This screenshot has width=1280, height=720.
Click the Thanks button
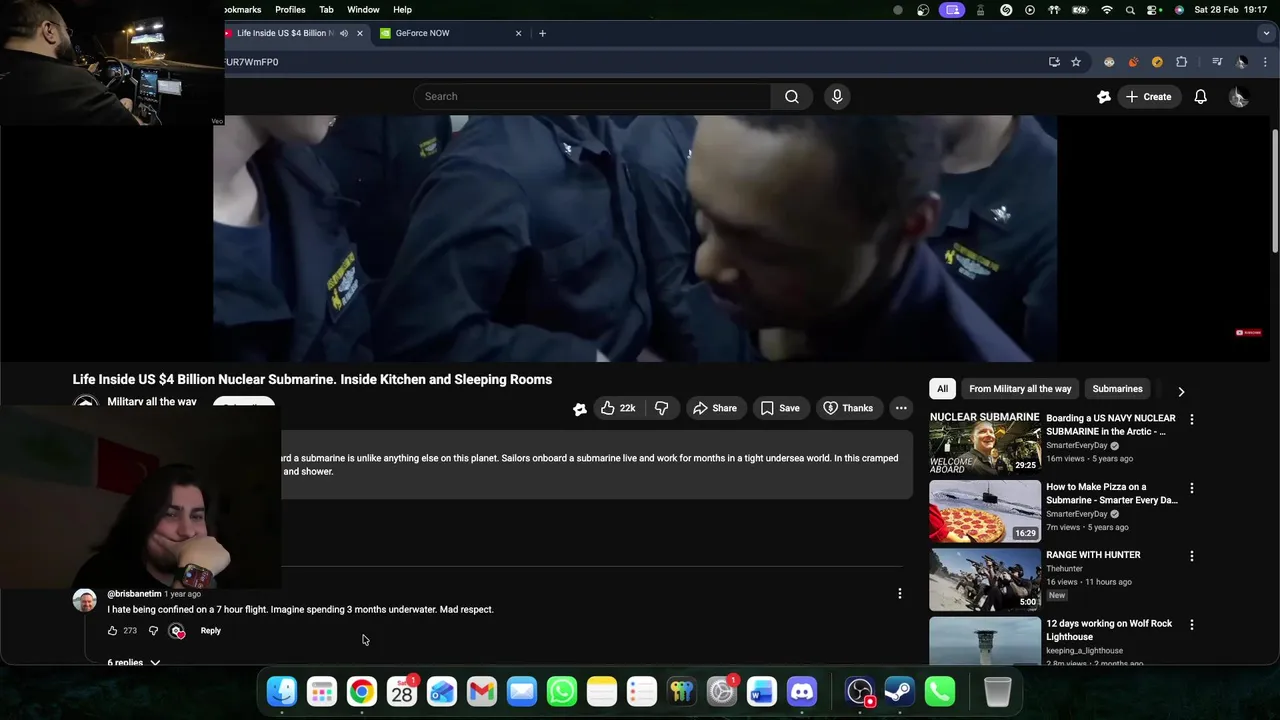point(848,408)
